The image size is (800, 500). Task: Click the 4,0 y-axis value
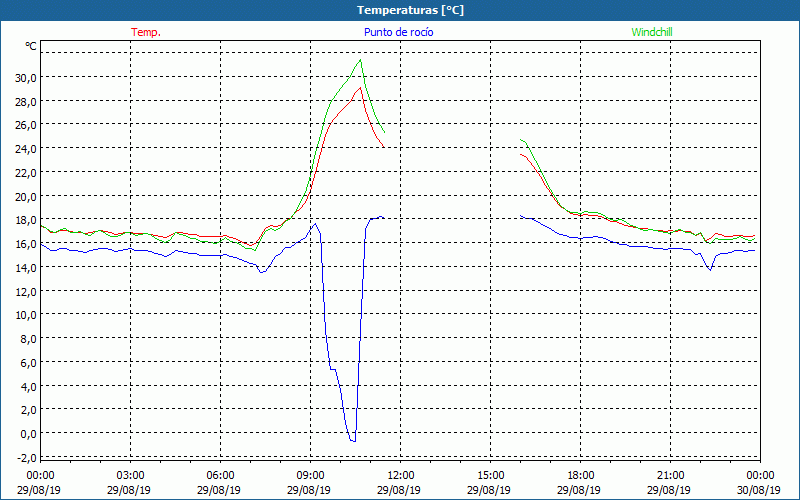point(29,386)
